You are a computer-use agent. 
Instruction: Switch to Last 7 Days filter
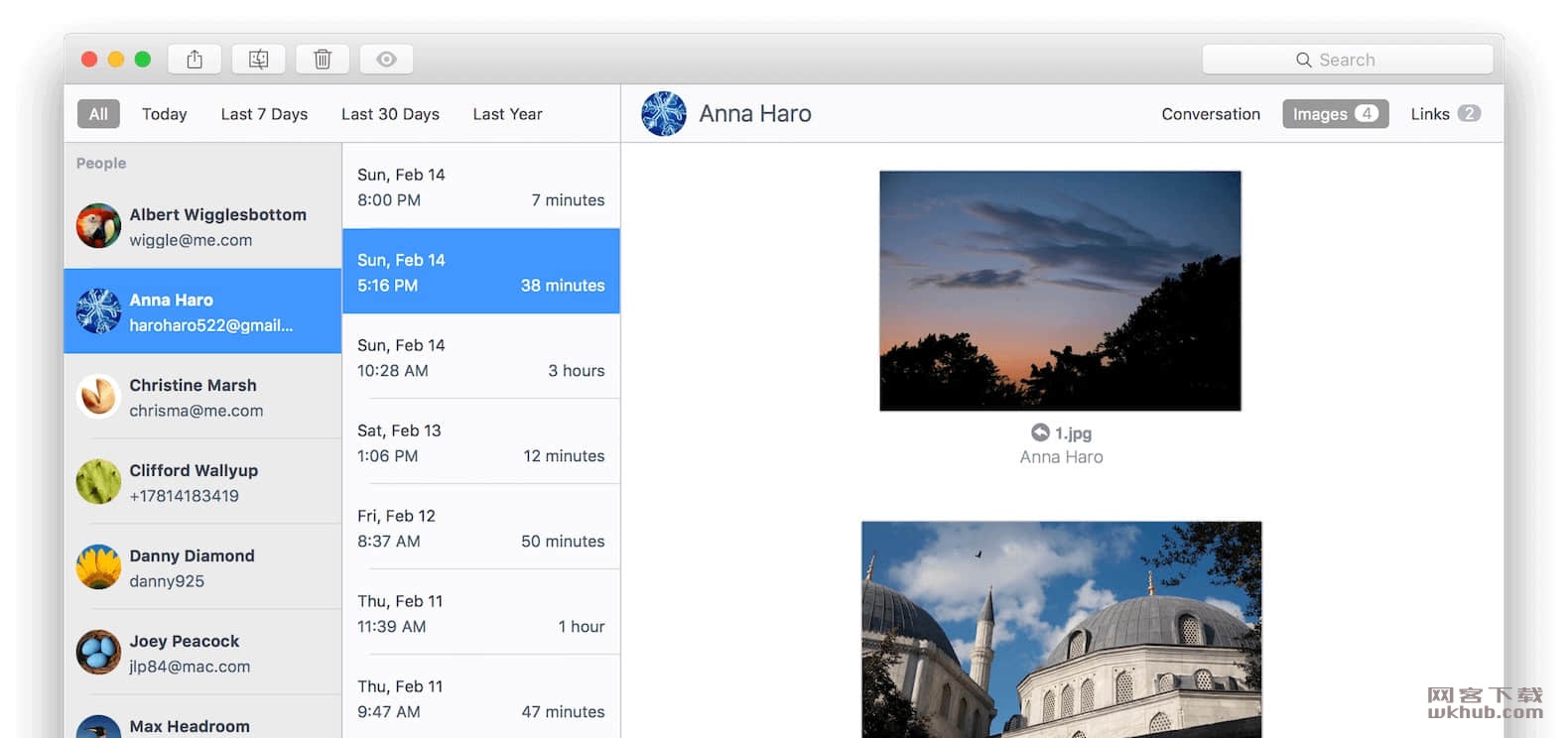tap(264, 114)
